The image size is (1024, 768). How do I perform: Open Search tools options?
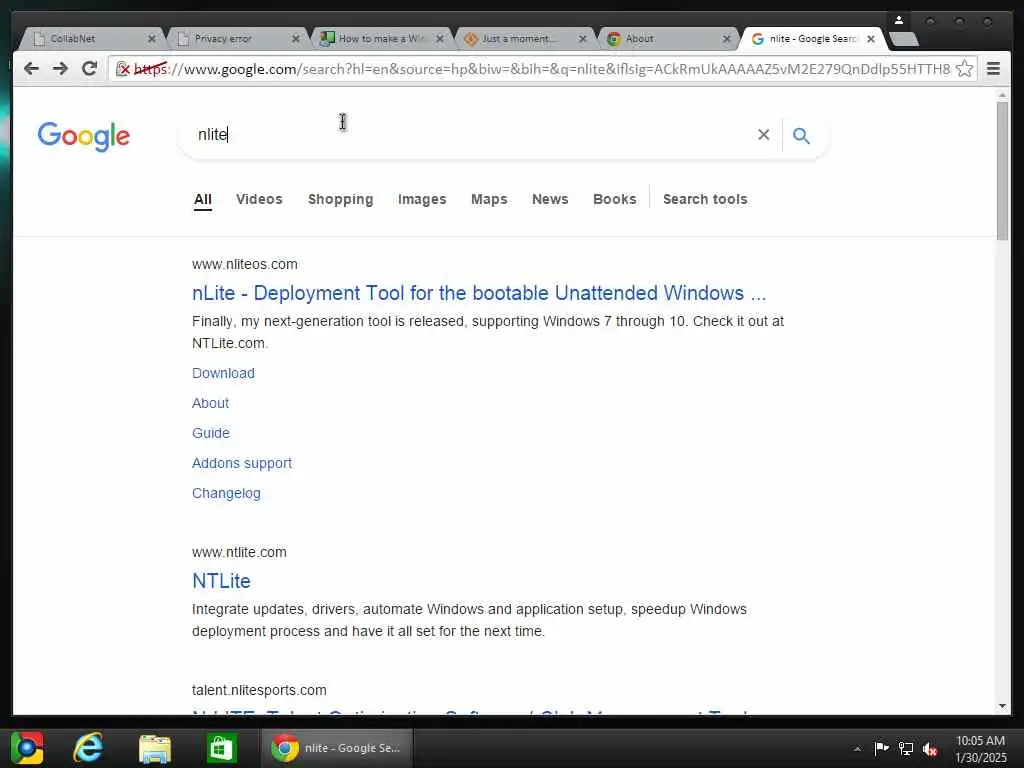tap(705, 199)
